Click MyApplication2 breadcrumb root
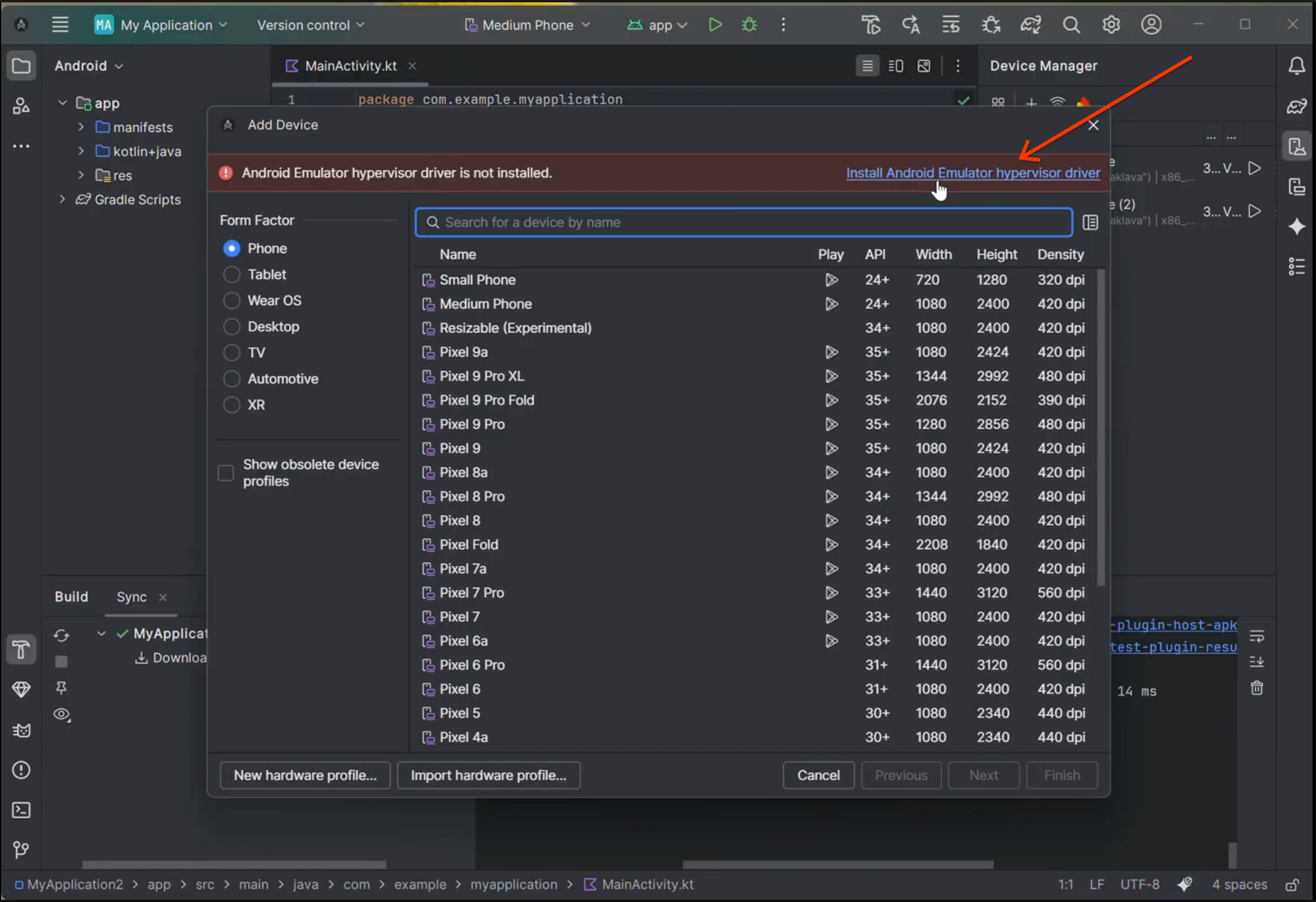Screen dimensions: 1316x902 point(69,884)
